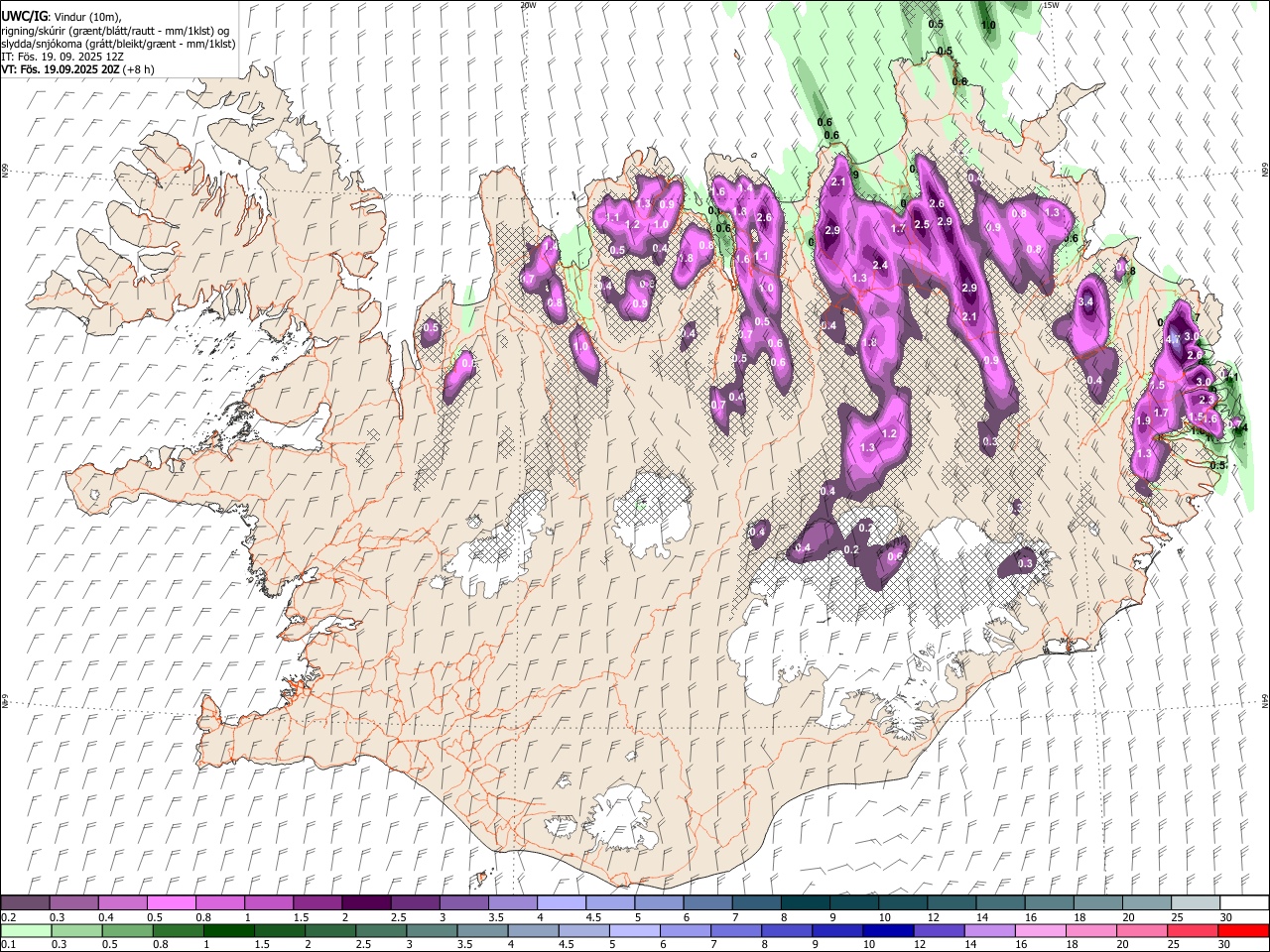This screenshot has width=1270, height=952.
Task: Click the "UWC/IG" title text in header
Action: coord(23,17)
